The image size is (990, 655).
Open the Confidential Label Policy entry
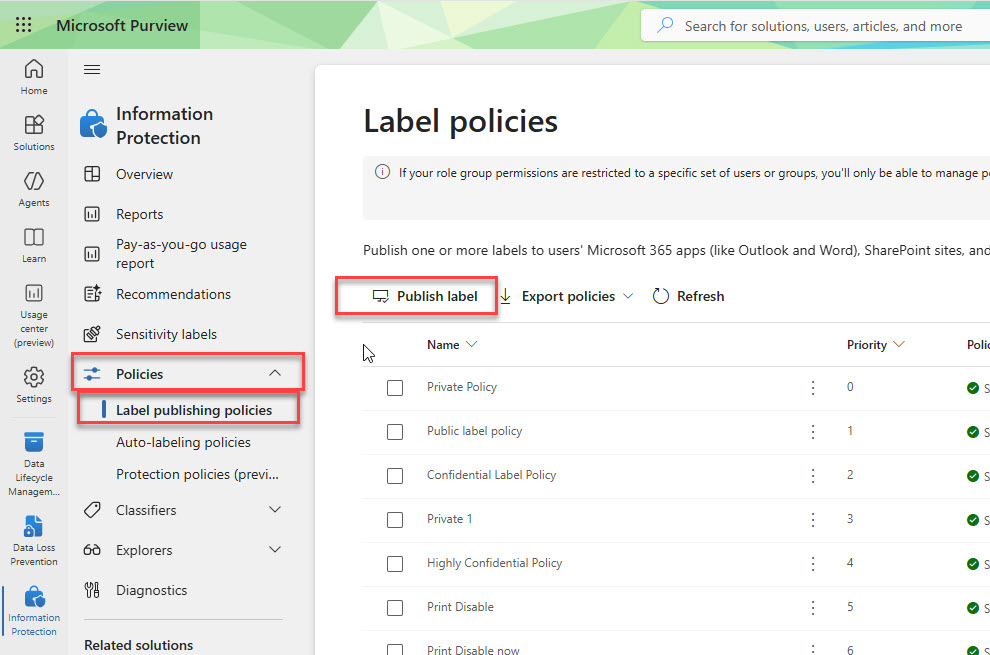pyautogui.click(x=491, y=474)
